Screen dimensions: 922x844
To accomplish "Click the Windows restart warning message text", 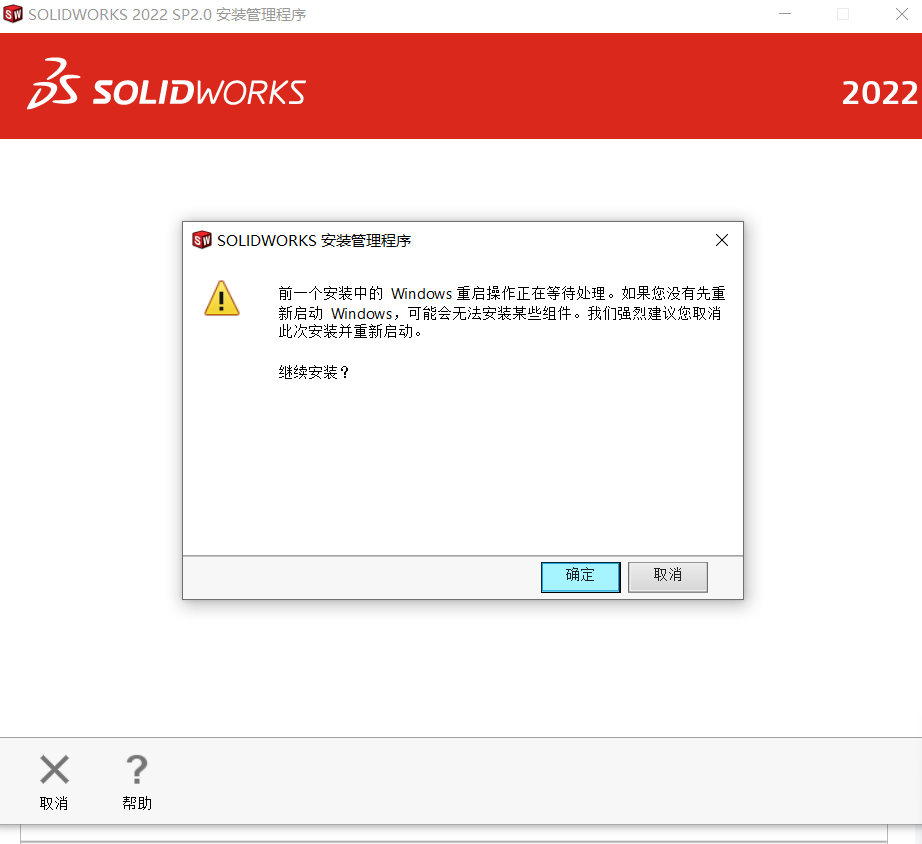I will click(x=502, y=312).
